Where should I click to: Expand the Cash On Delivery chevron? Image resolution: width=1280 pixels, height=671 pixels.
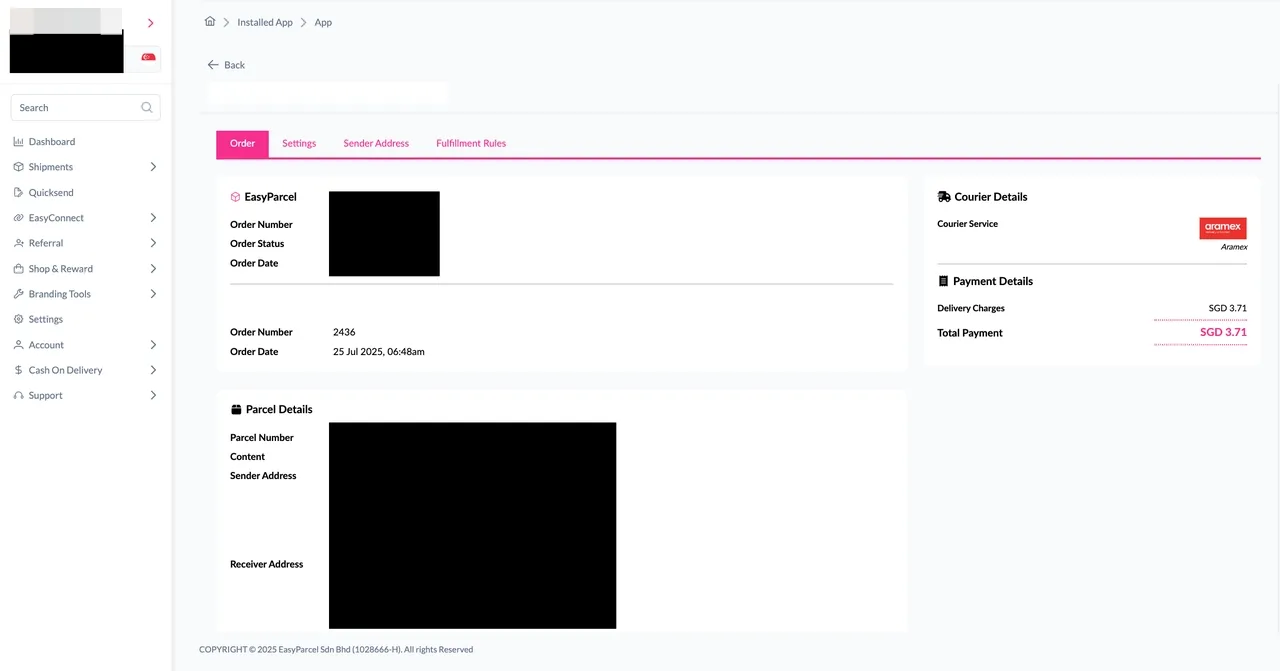153,370
